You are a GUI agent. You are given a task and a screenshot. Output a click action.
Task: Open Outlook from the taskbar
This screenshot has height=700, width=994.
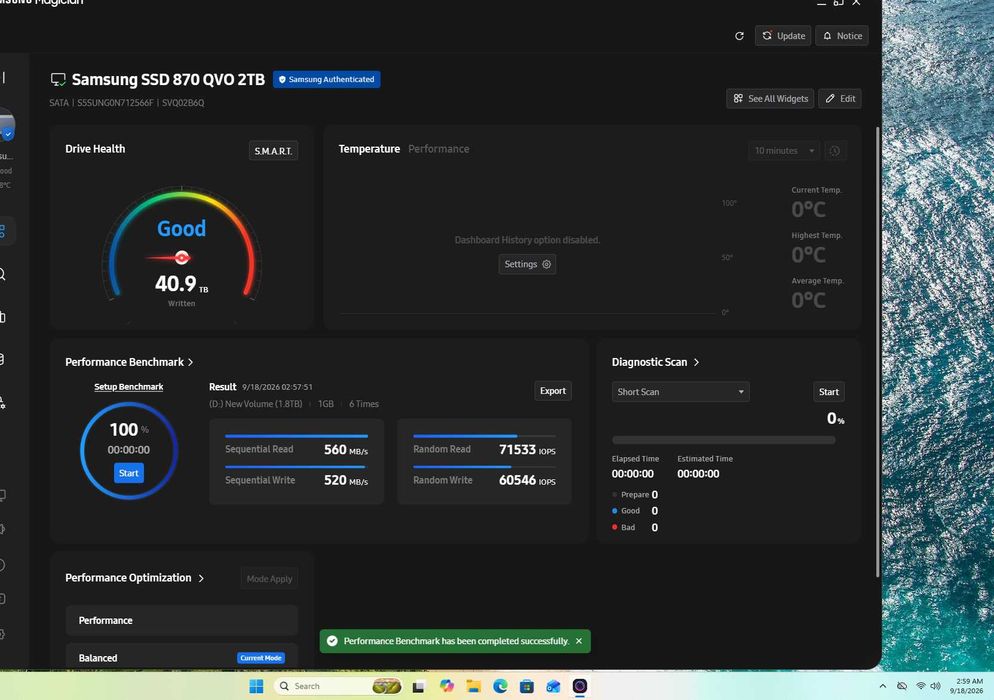pos(553,686)
